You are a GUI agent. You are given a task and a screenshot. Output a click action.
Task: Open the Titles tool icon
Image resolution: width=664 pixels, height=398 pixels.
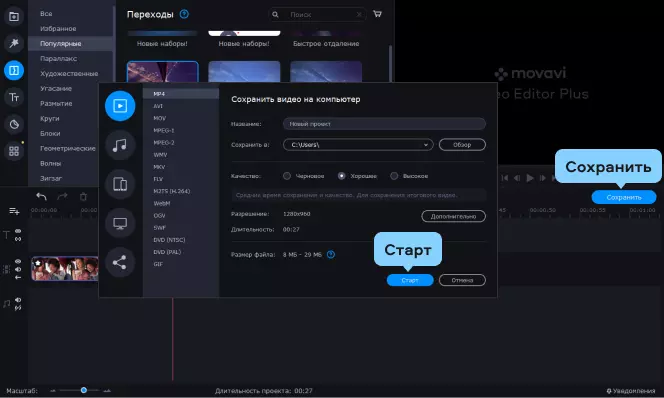point(14,97)
